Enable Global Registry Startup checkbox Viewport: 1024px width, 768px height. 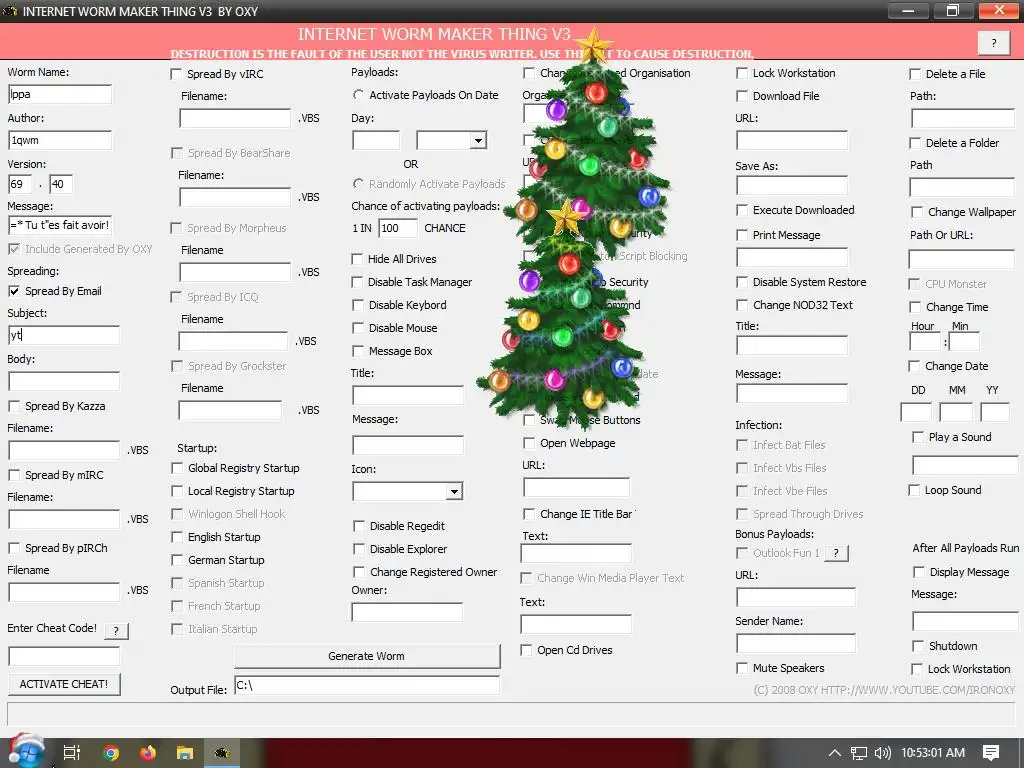tap(177, 468)
